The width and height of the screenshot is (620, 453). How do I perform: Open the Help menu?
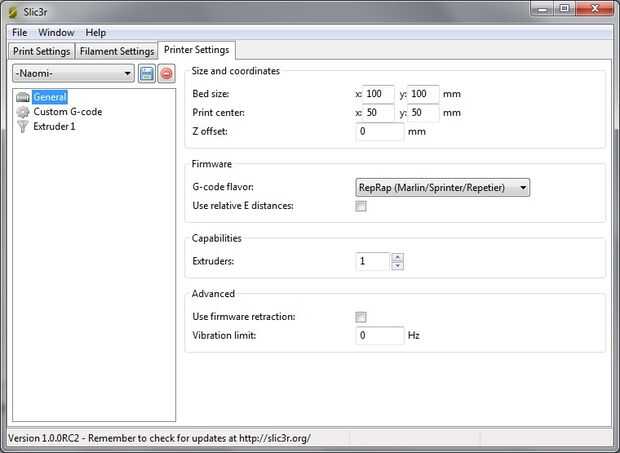coord(96,33)
